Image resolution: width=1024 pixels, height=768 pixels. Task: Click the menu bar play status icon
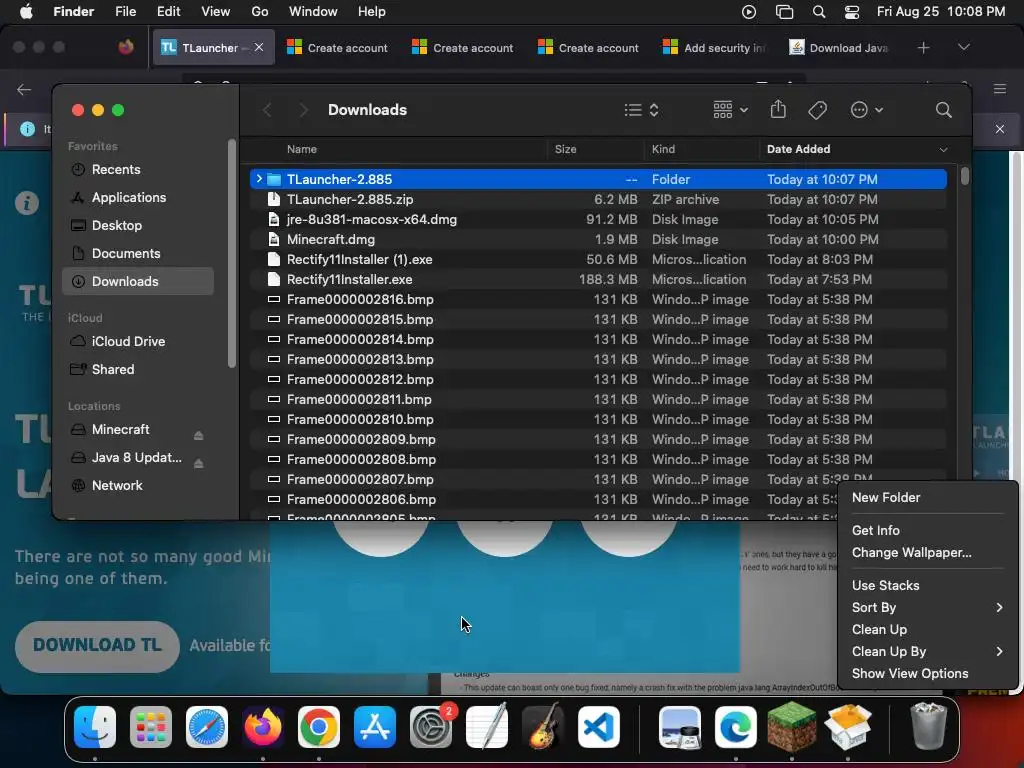[x=749, y=12]
